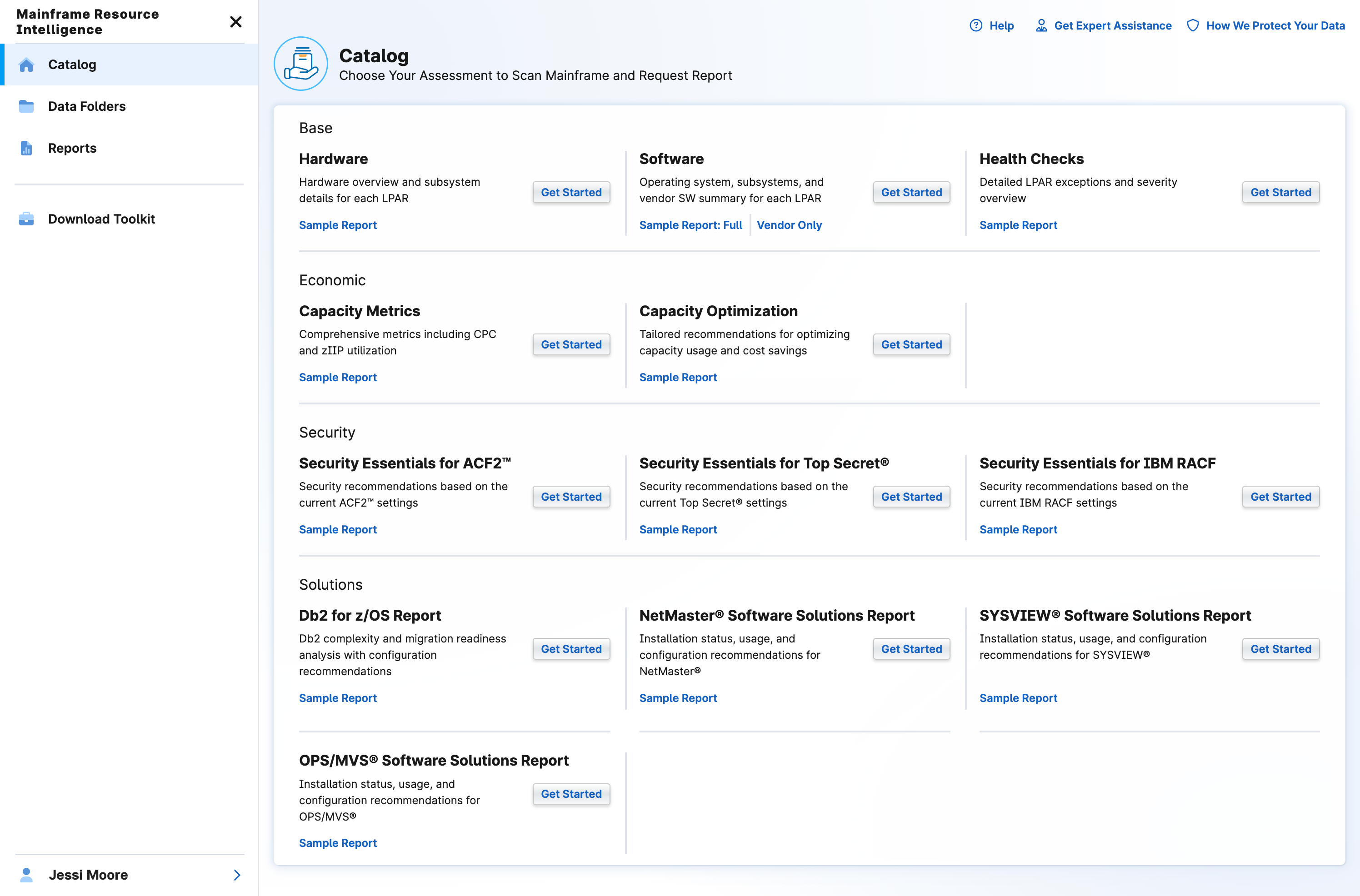Click the Base section heading
1360x896 pixels.
point(315,128)
